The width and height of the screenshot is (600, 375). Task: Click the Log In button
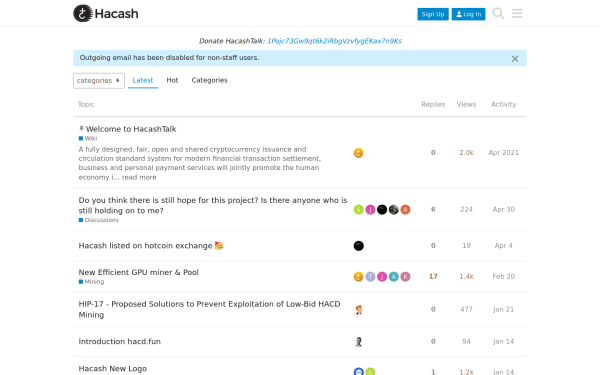(x=468, y=14)
